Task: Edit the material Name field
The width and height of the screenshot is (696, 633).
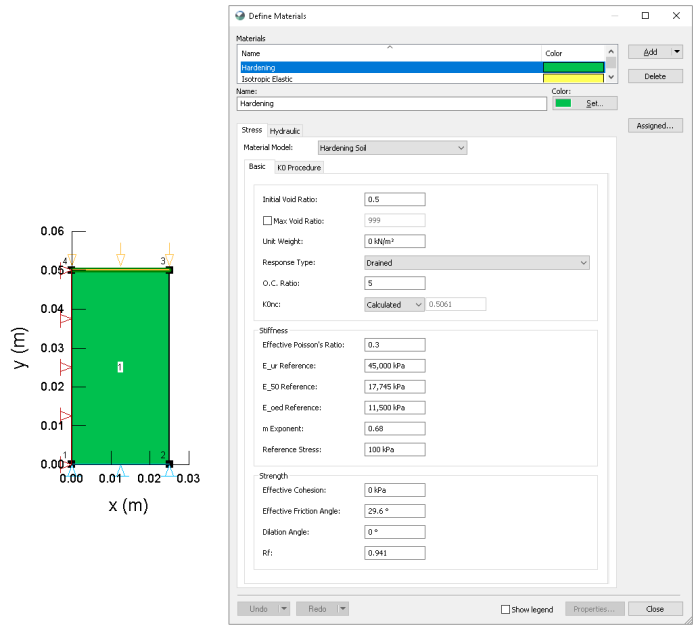Action: (x=392, y=103)
